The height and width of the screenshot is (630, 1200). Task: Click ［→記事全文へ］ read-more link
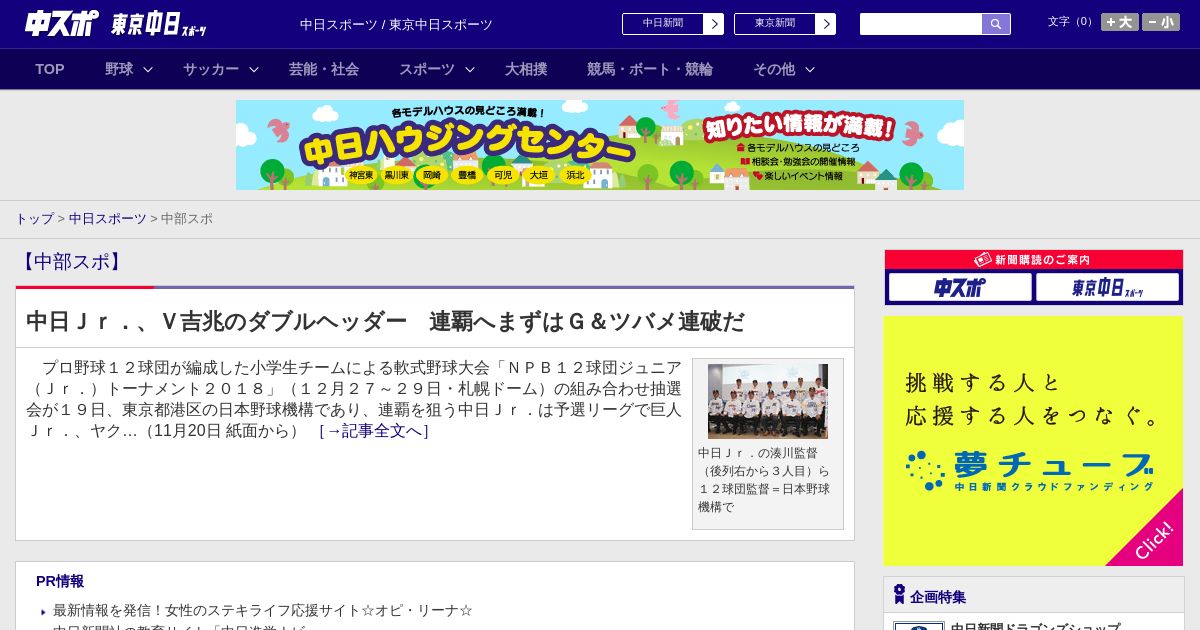374,431
